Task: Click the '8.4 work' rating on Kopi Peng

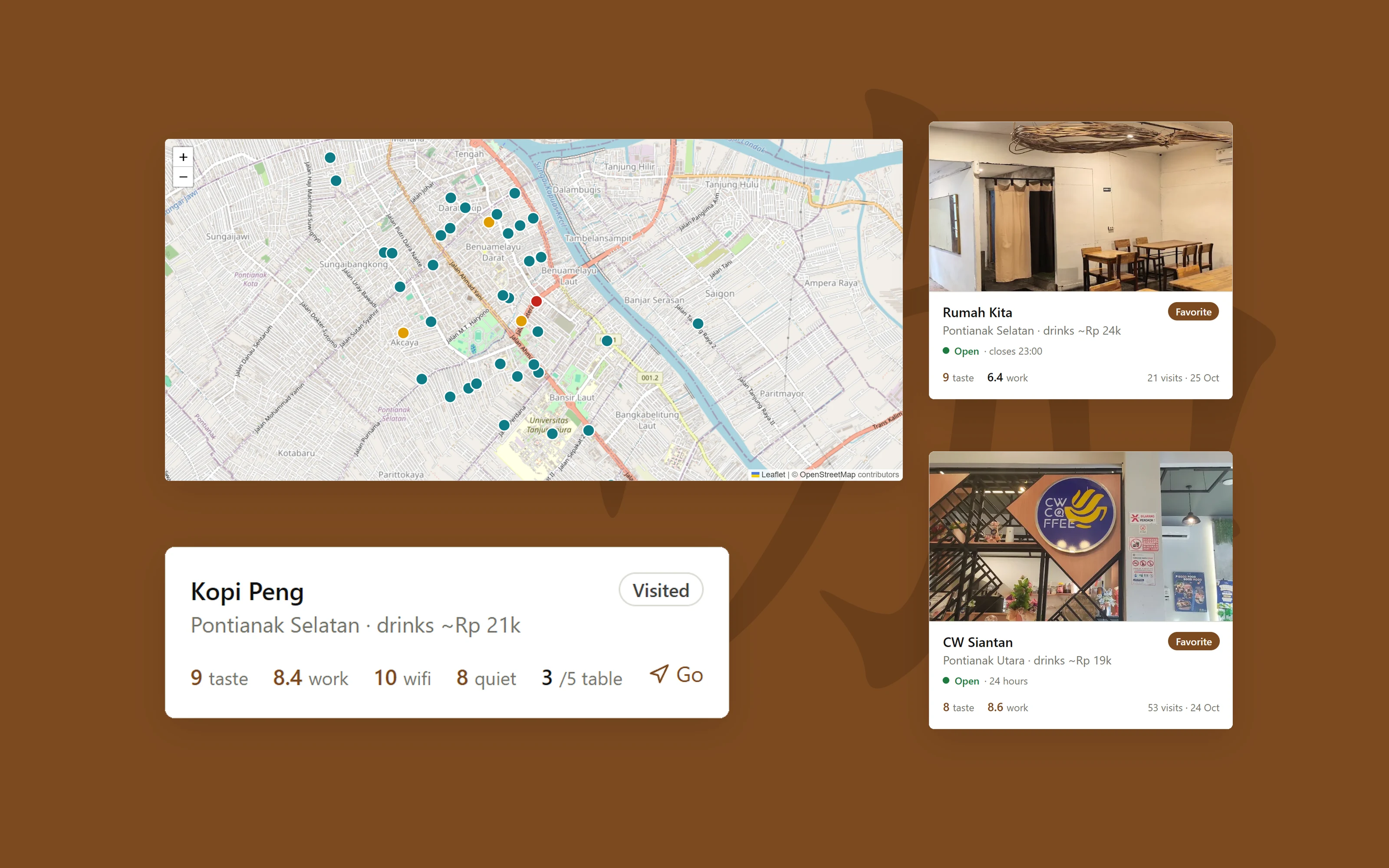Action: point(310,678)
